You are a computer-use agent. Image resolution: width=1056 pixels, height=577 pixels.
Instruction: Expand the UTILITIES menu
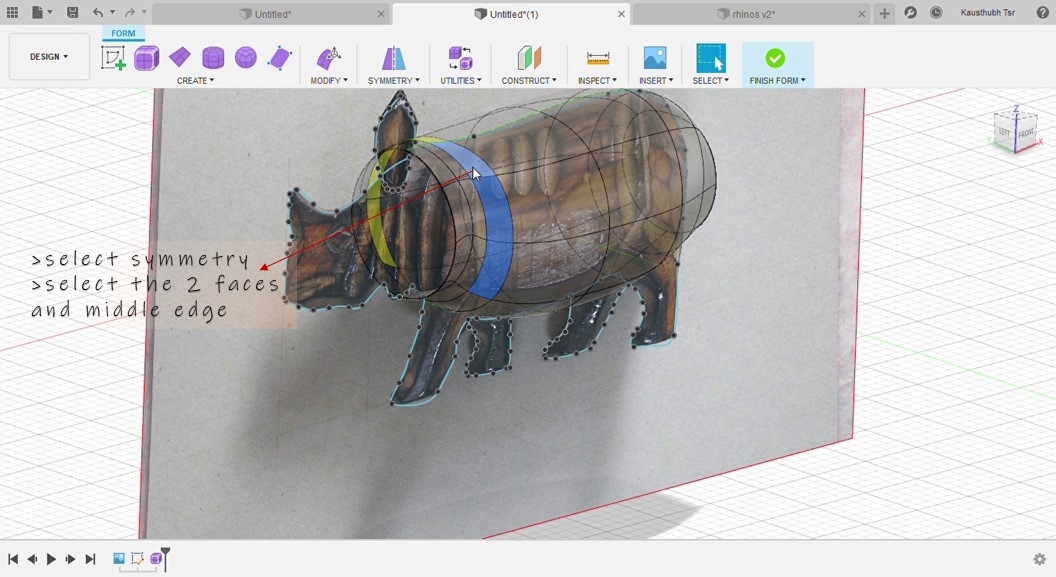[x=461, y=80]
